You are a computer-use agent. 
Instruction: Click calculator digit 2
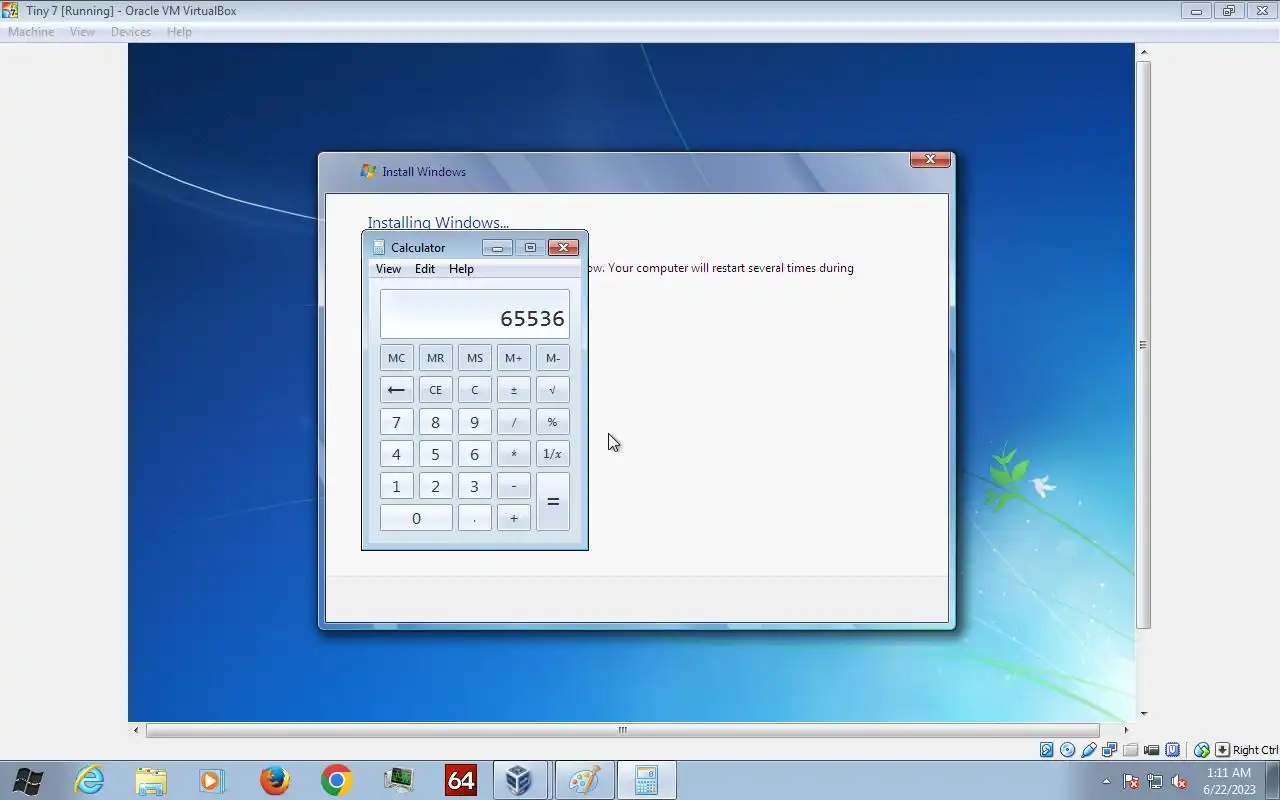coord(435,486)
